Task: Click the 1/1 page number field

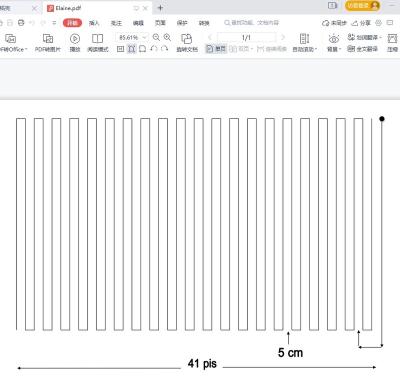Action: 246,37
